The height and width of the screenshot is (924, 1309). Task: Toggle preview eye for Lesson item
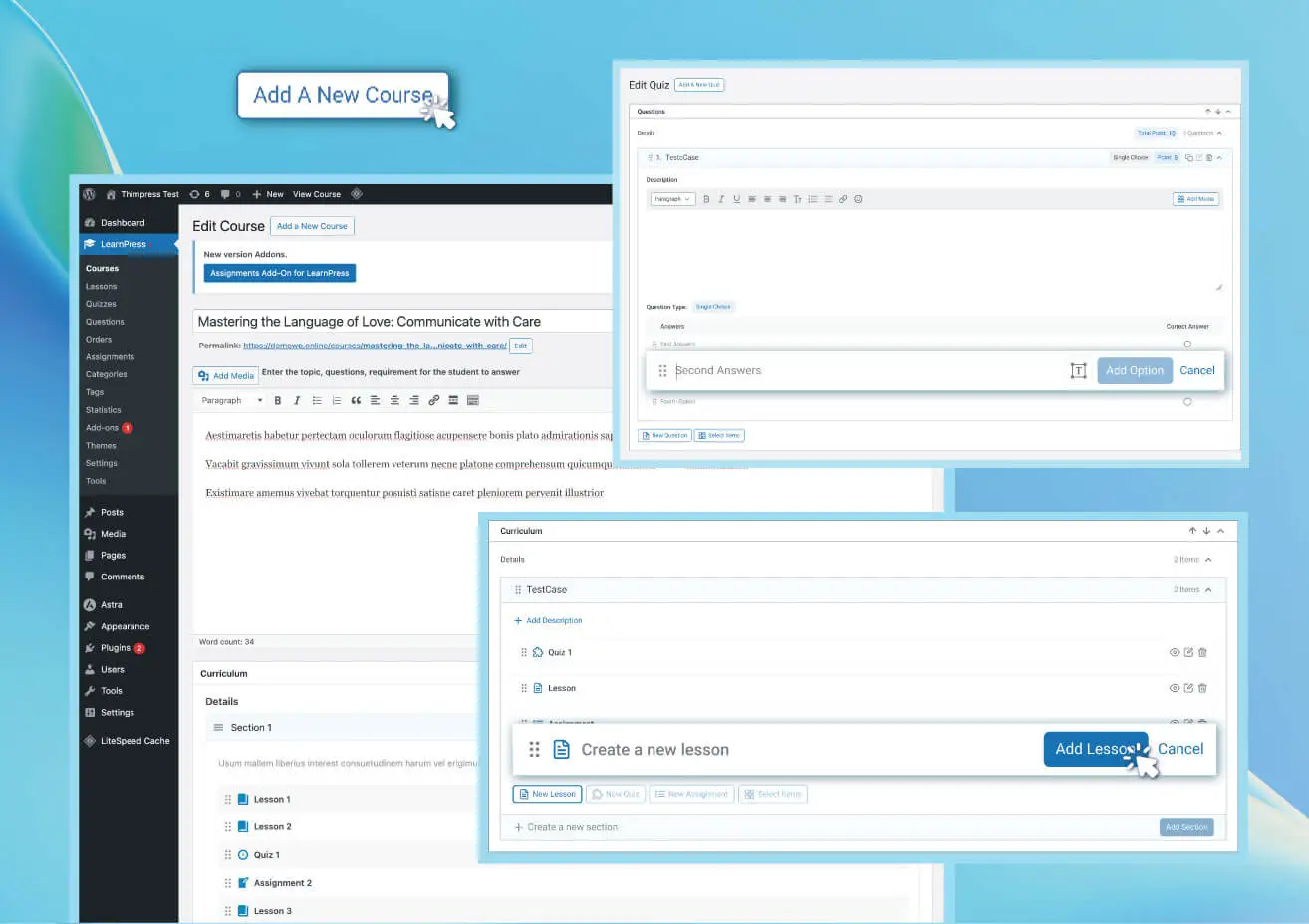point(1175,688)
